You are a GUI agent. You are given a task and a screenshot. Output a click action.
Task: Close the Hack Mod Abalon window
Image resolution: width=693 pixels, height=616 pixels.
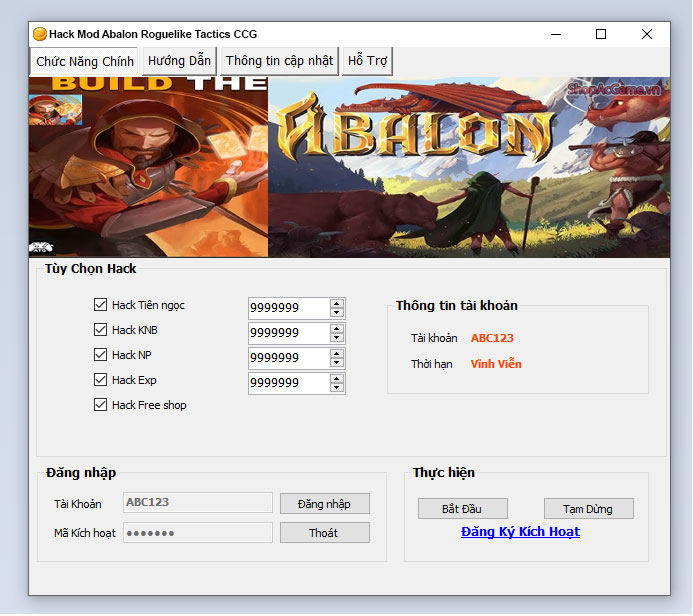pyautogui.click(x=647, y=34)
